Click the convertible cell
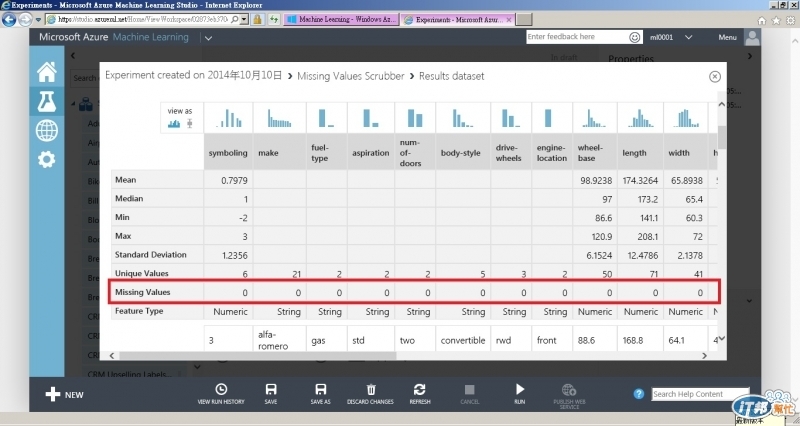This screenshot has height=426, width=800. pos(463,340)
